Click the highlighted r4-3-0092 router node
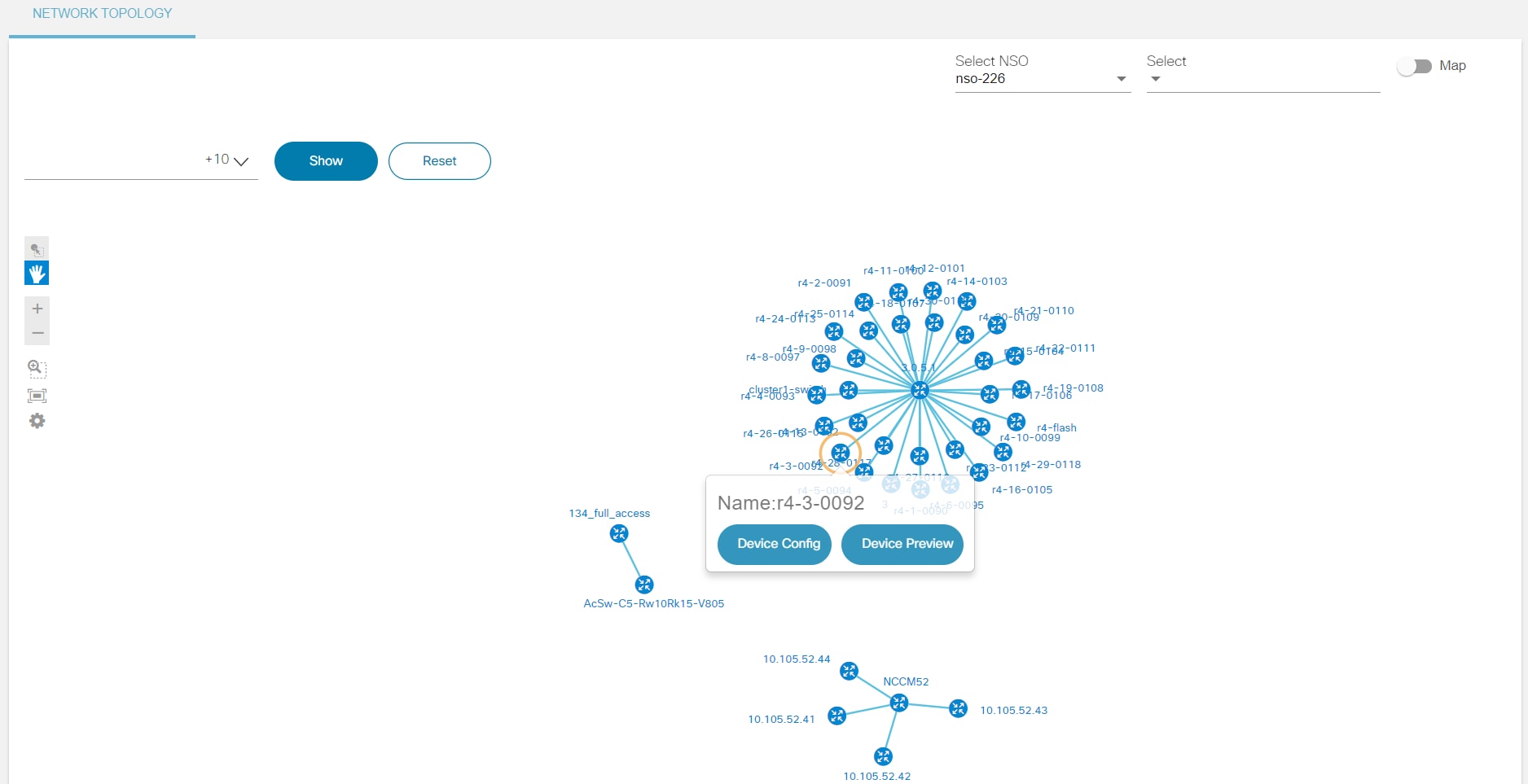The height and width of the screenshot is (784, 1528). pos(841,453)
